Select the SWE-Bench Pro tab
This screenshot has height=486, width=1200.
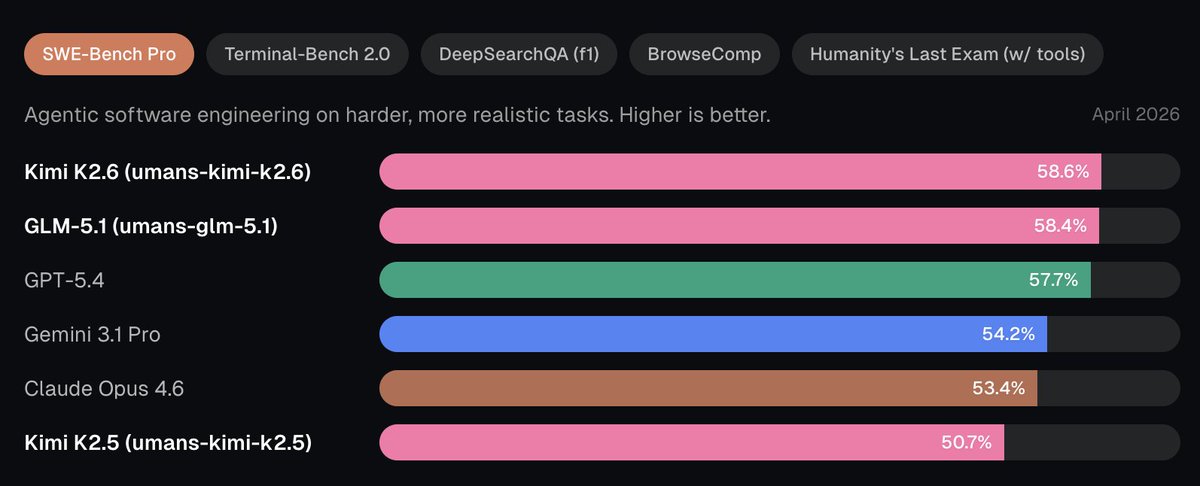[109, 54]
